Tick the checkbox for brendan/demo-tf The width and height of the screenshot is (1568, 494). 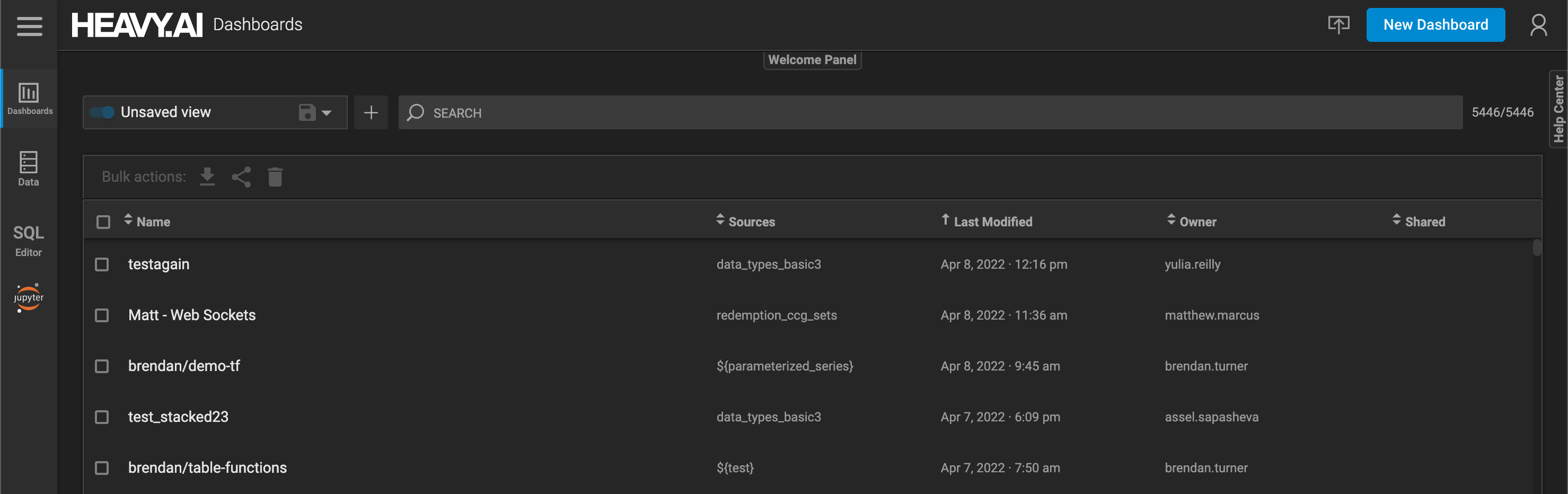(102, 366)
